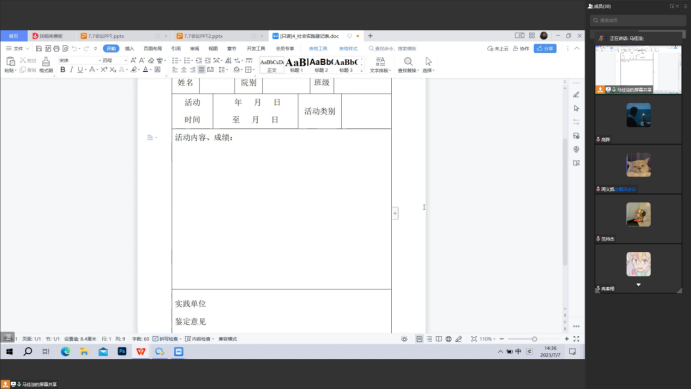The image size is (692, 389).
Task: Click the Photoshop icon in the taskbar
Action: tap(122, 351)
